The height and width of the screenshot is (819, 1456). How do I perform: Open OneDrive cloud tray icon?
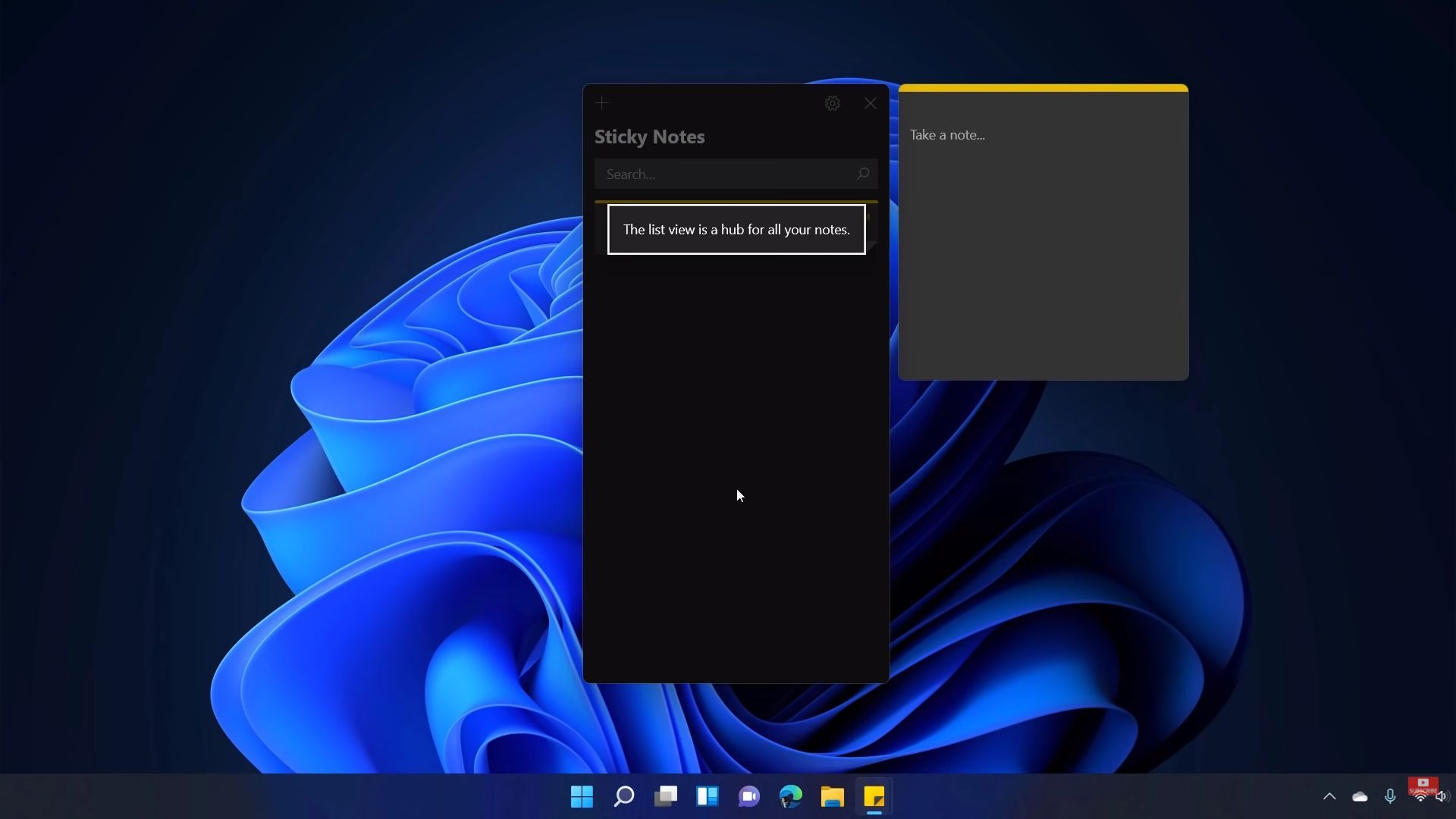(x=1360, y=796)
